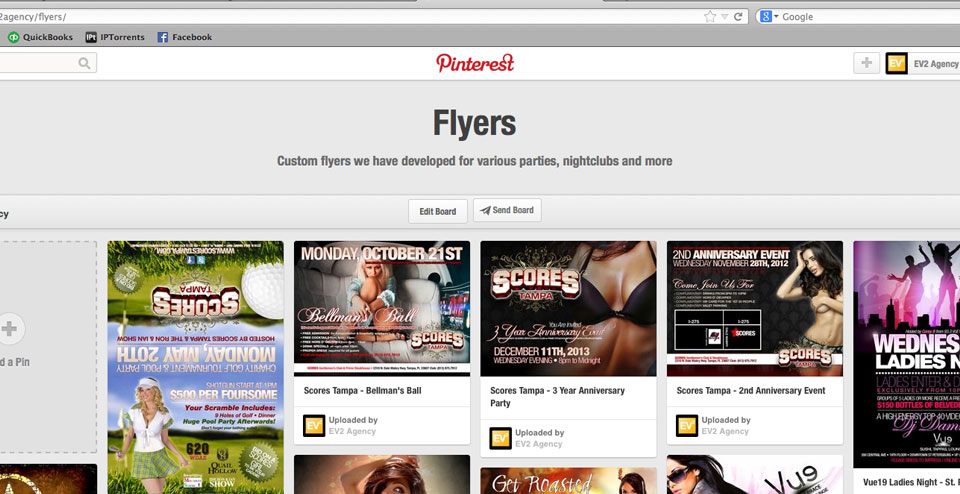The width and height of the screenshot is (960, 494).
Task: Open the QuickBooks bookmark
Action: (40, 37)
